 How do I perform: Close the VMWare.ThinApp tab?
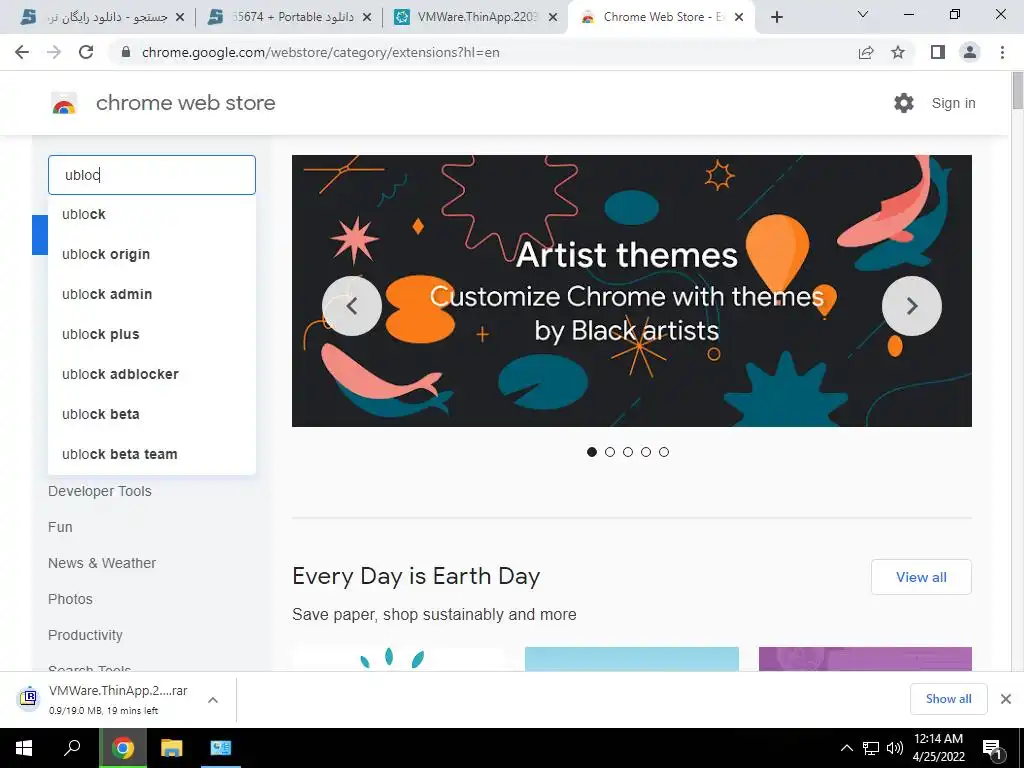pos(553,18)
